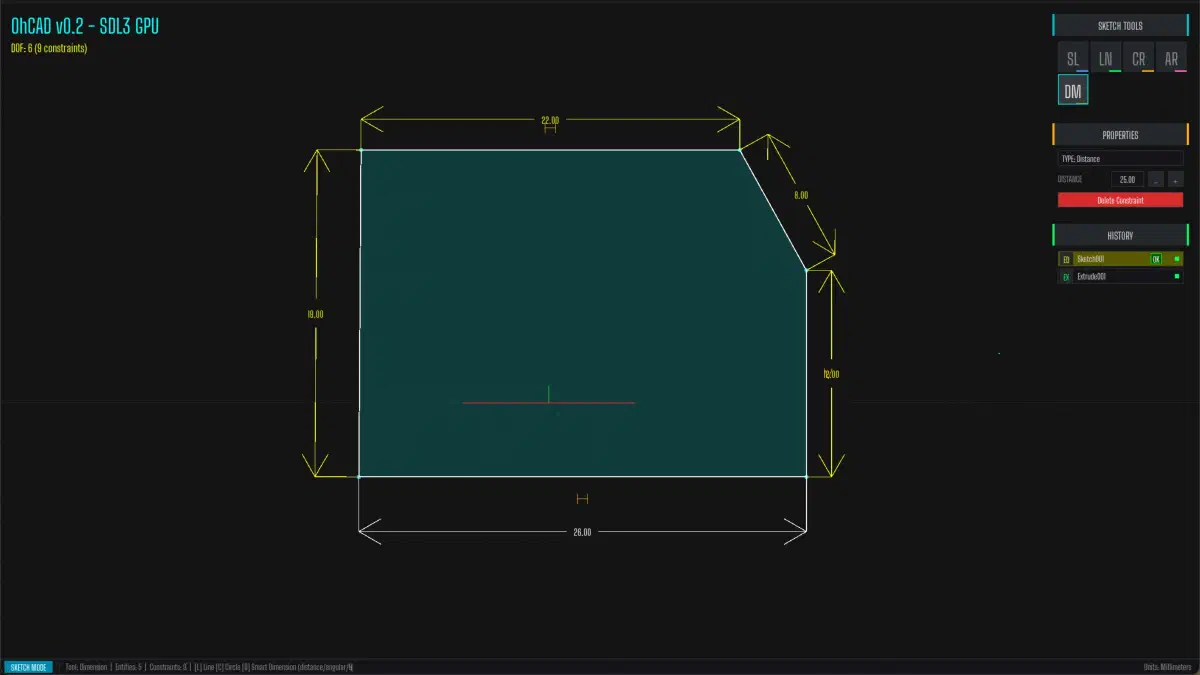Click the TYPE: Distance field
This screenshot has height=675, width=1200.
1120,158
